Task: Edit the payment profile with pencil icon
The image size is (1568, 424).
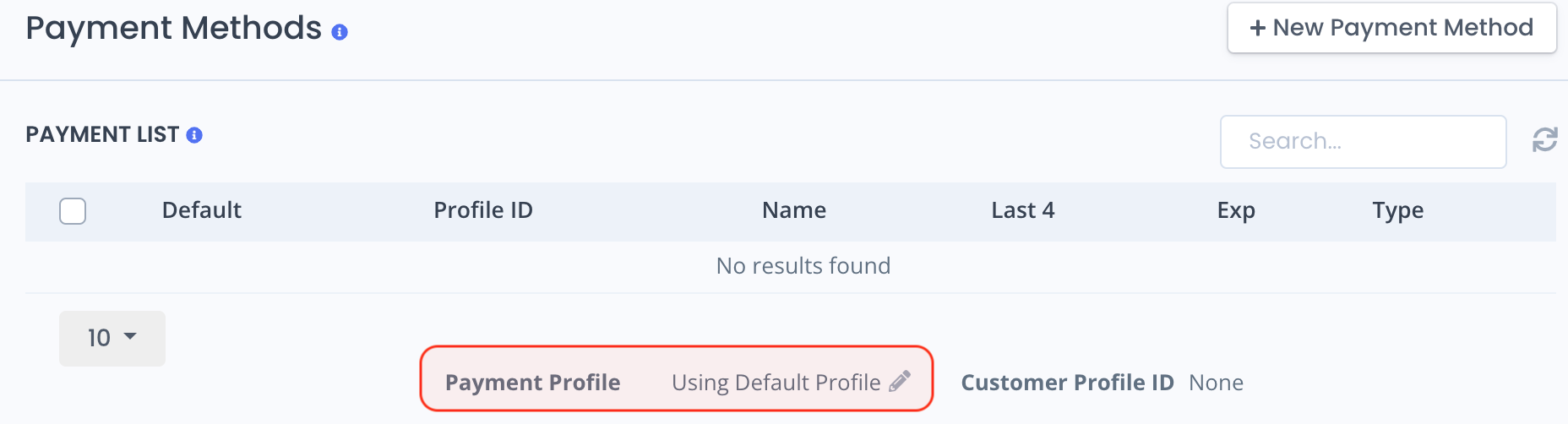Action: [900, 382]
